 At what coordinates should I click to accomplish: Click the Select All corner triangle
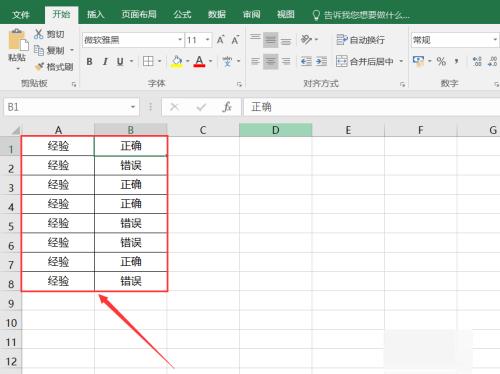click(15, 130)
